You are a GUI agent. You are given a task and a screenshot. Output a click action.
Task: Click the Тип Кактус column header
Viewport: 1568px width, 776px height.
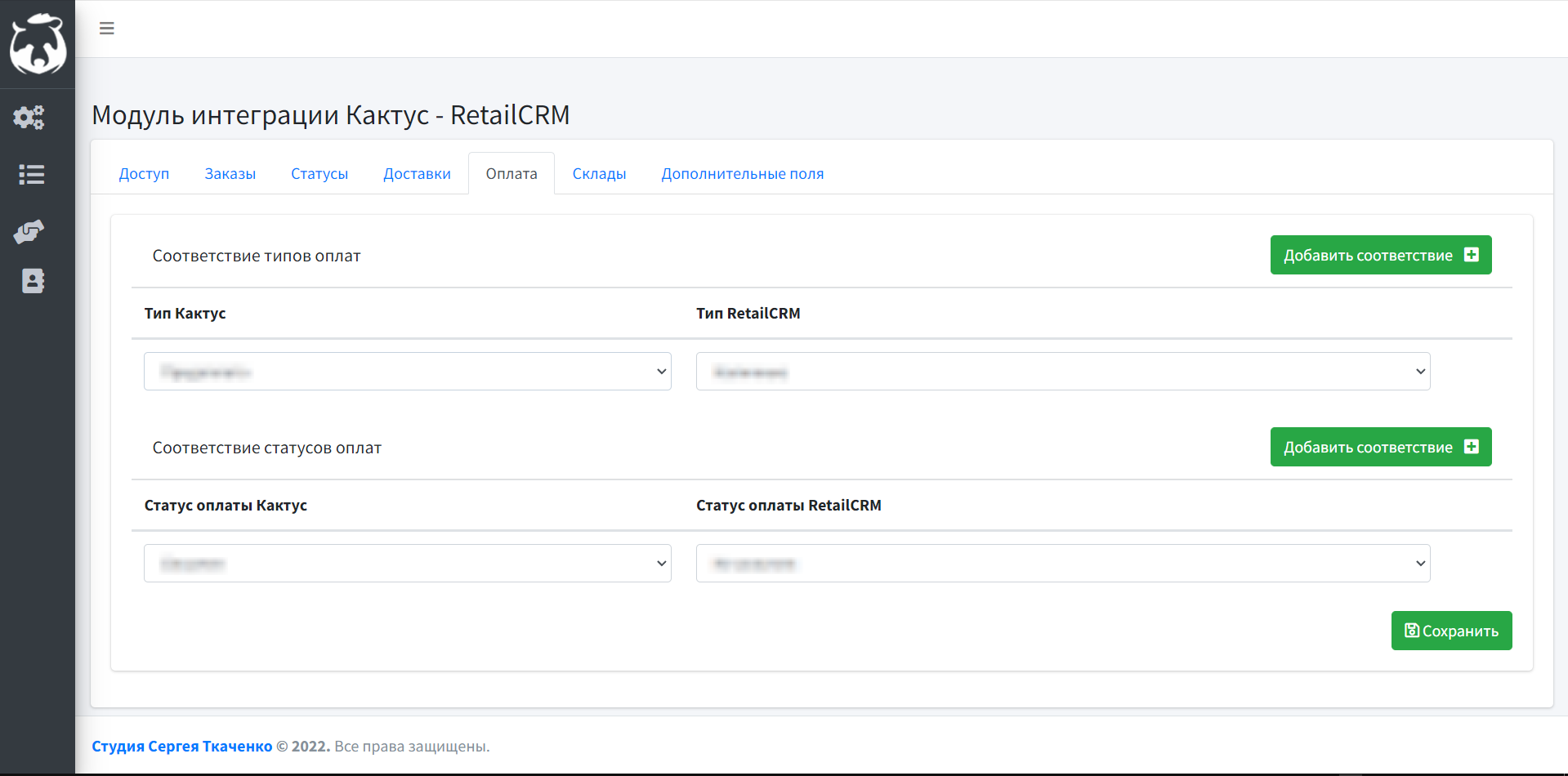click(185, 314)
